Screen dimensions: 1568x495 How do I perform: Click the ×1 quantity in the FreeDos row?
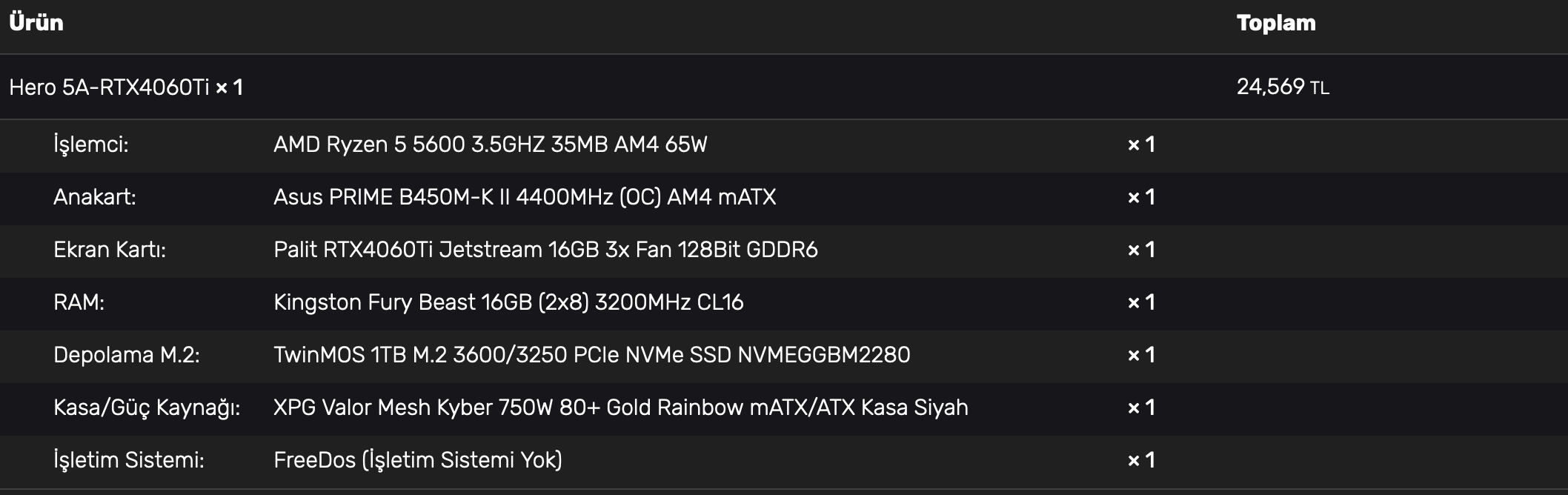pyautogui.click(x=1140, y=460)
